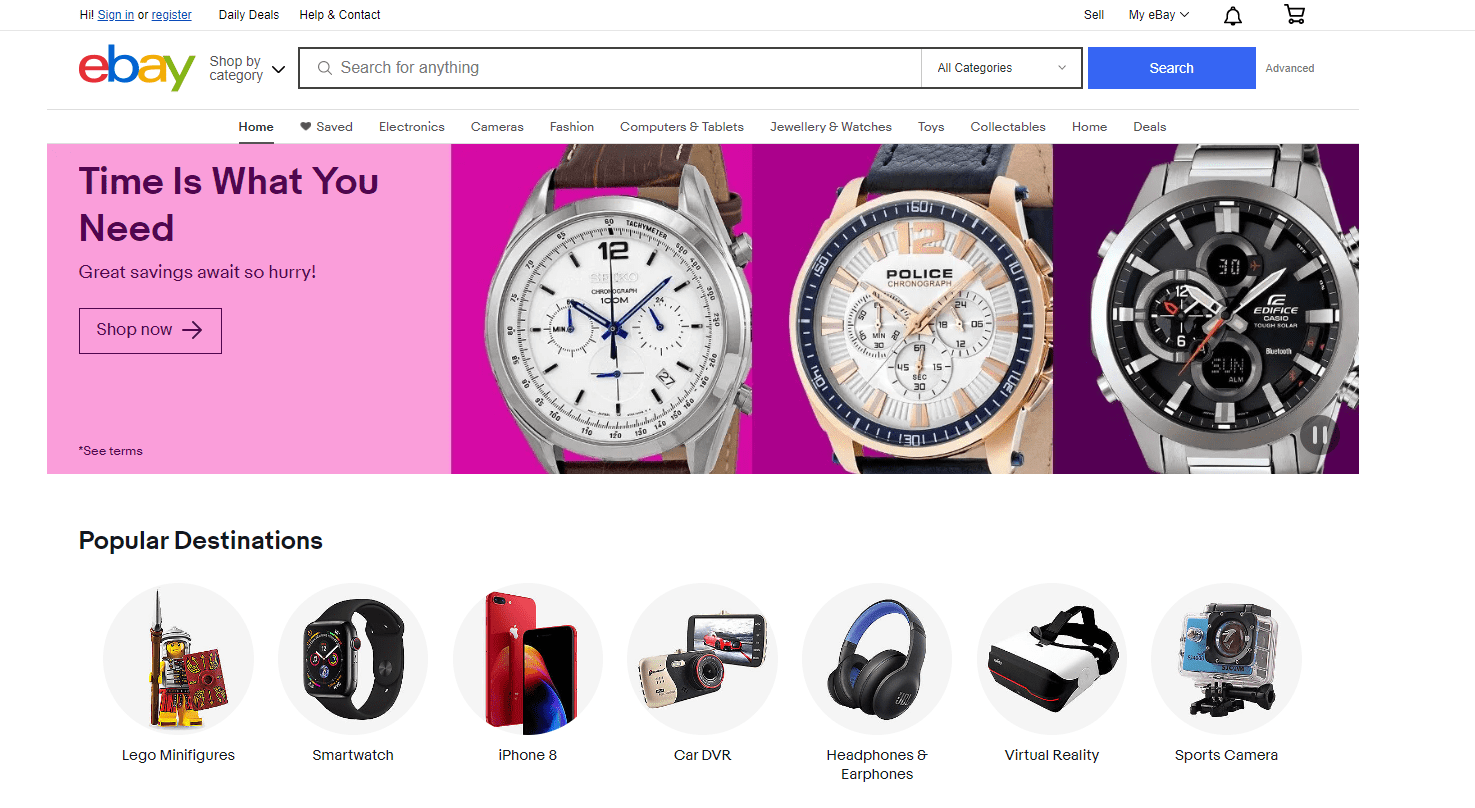Click the Shop now button
Image resolution: width=1475 pixels, height=808 pixels.
click(x=150, y=330)
